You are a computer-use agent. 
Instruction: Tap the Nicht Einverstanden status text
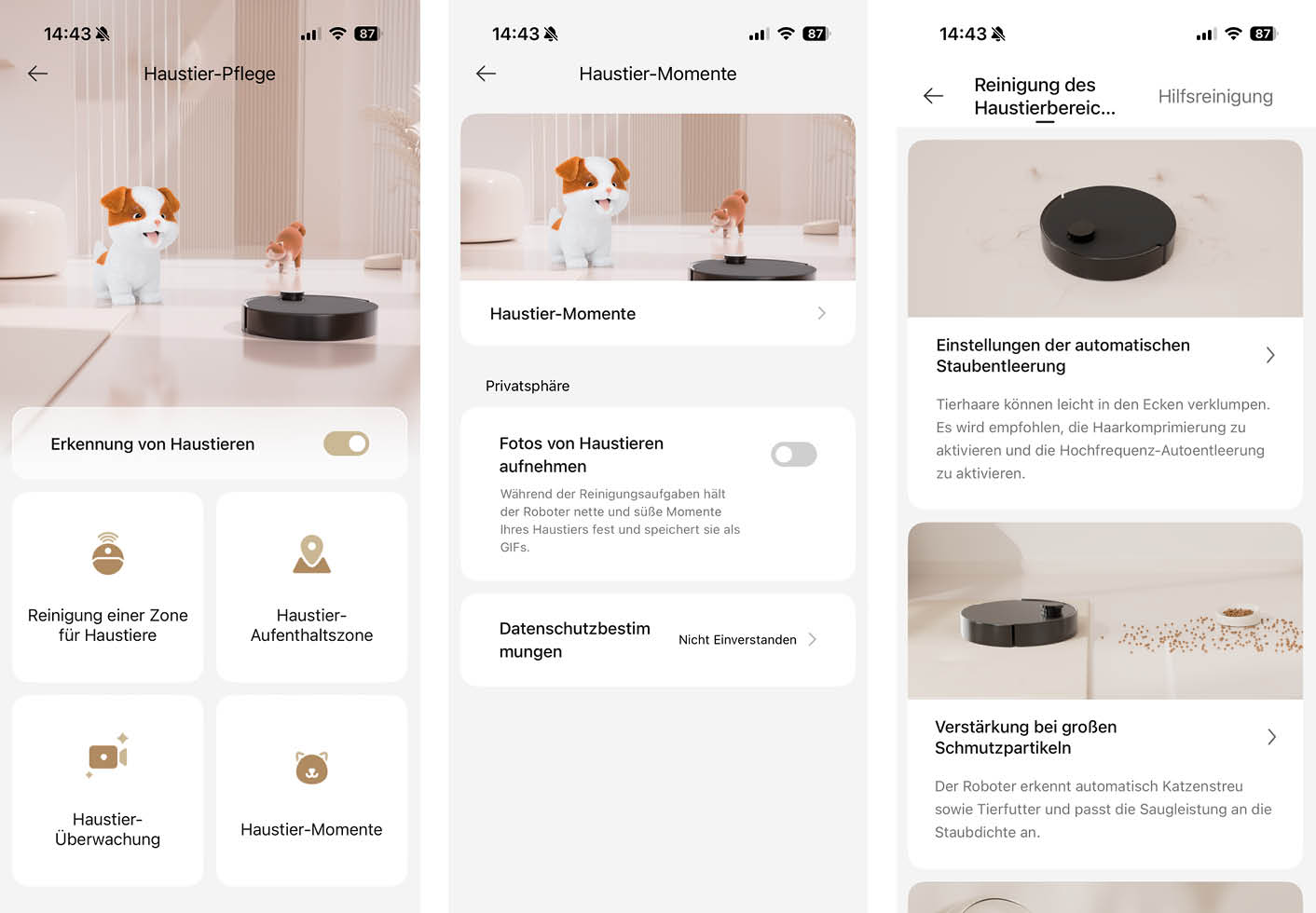(x=737, y=639)
